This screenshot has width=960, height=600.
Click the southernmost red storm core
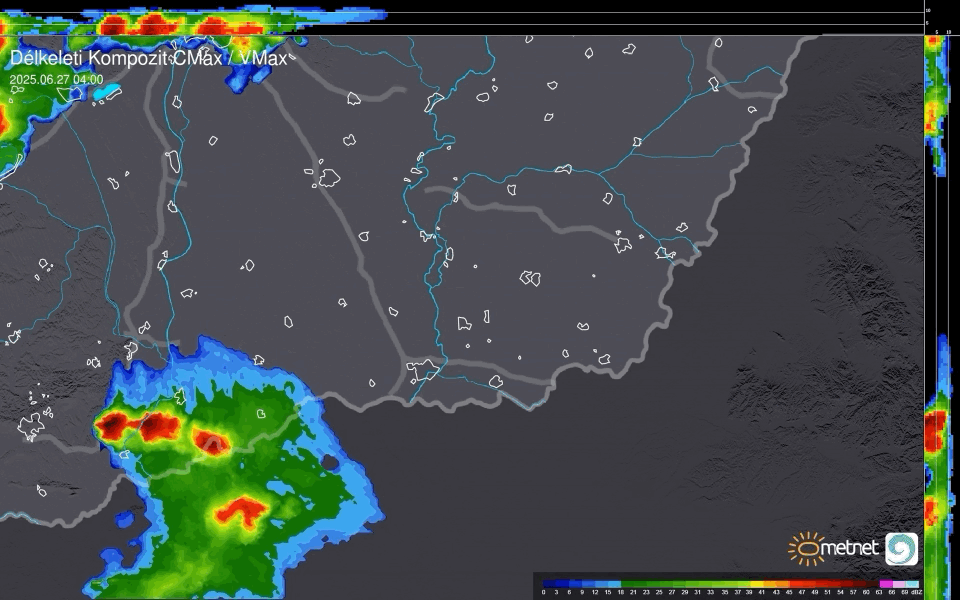[x=238, y=513]
